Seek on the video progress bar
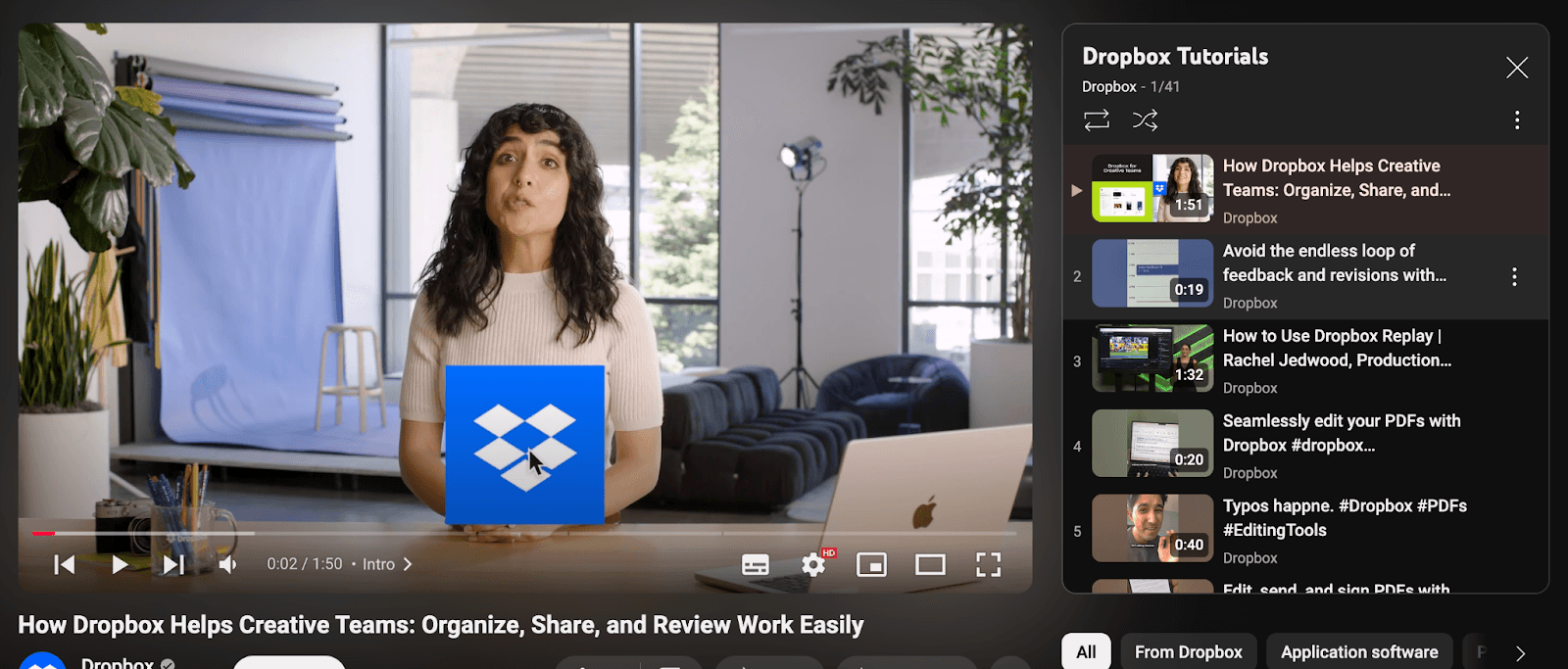The height and width of the screenshot is (669, 1568). 524,534
